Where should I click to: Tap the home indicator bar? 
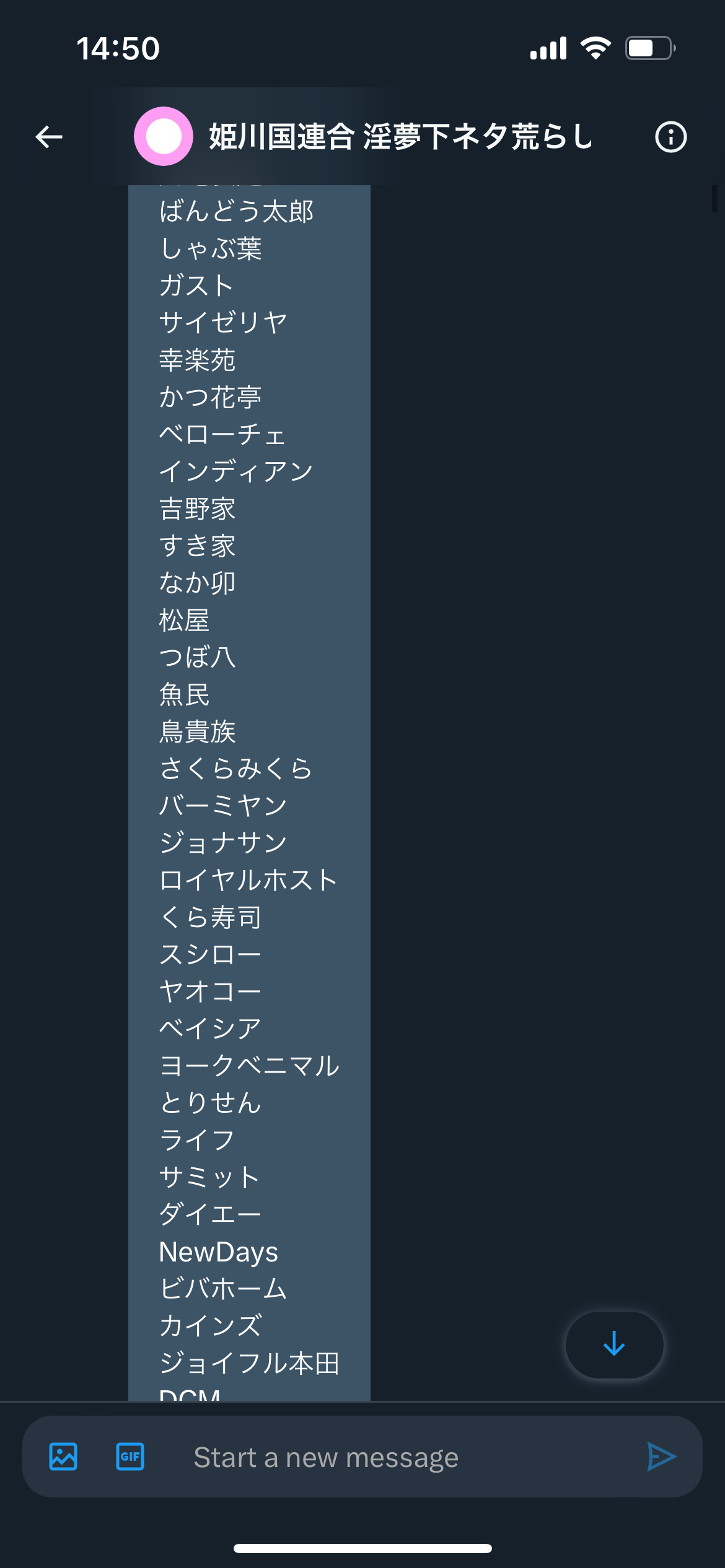[x=362, y=1548]
